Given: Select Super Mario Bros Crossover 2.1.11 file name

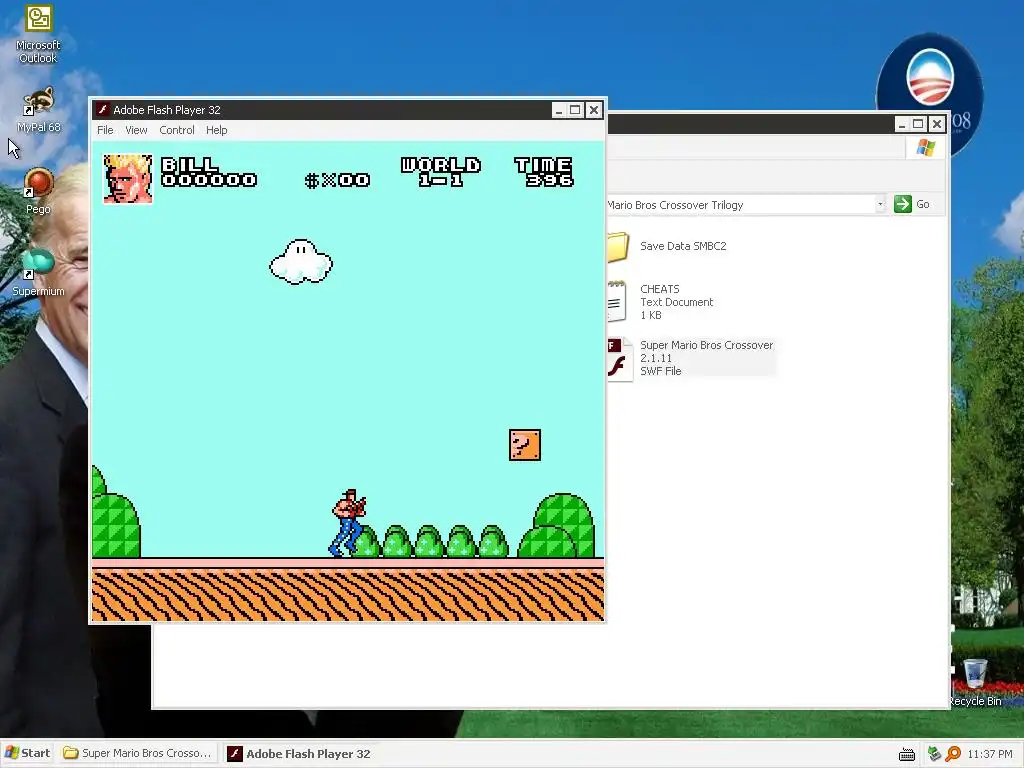Looking at the screenshot, I should click(707, 351).
